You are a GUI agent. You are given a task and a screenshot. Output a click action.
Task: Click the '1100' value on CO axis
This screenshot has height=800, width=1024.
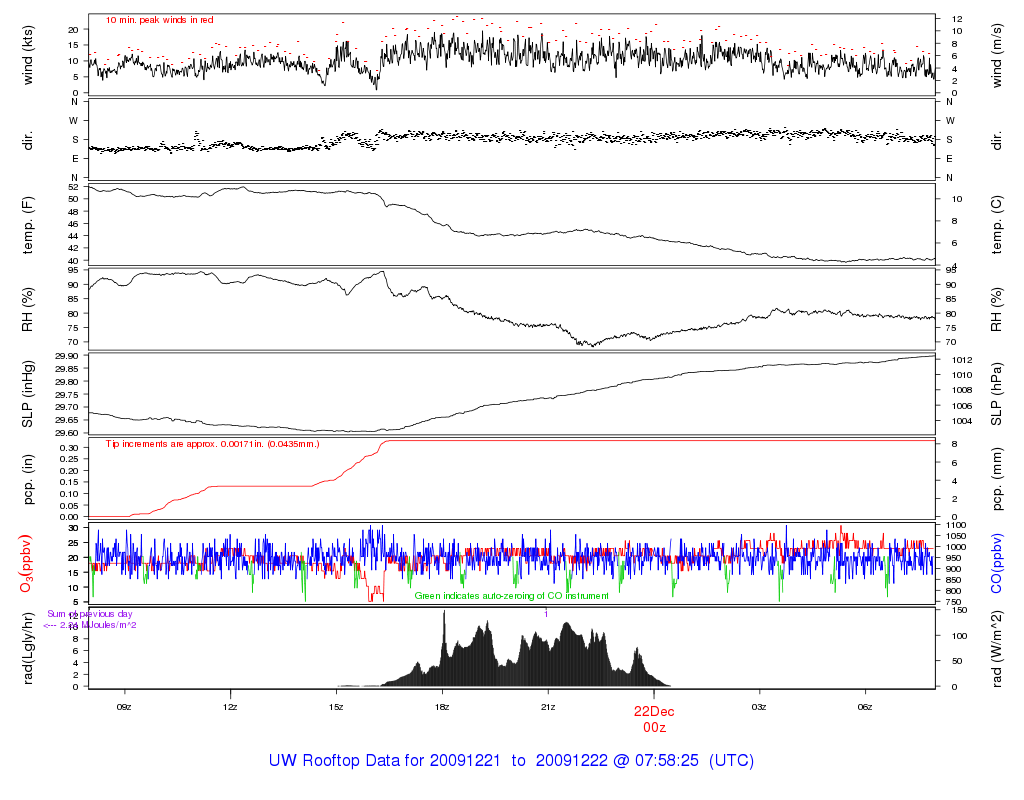click(x=955, y=525)
